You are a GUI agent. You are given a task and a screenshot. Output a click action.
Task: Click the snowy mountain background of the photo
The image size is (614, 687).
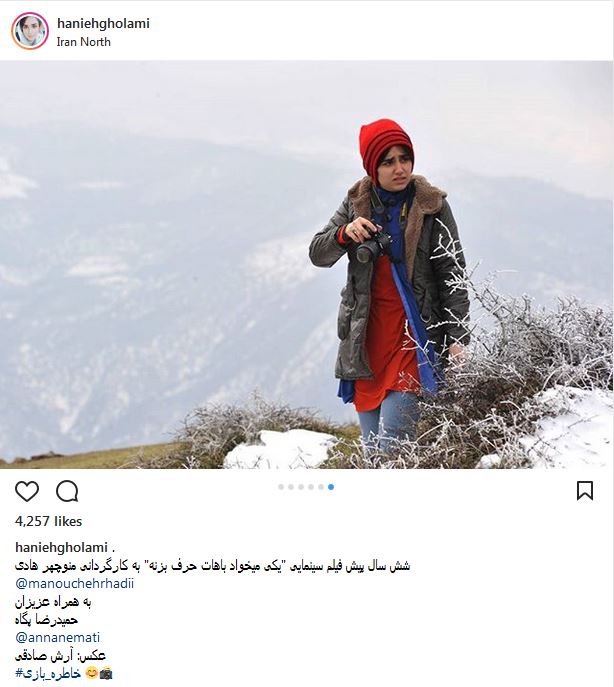pos(153,263)
